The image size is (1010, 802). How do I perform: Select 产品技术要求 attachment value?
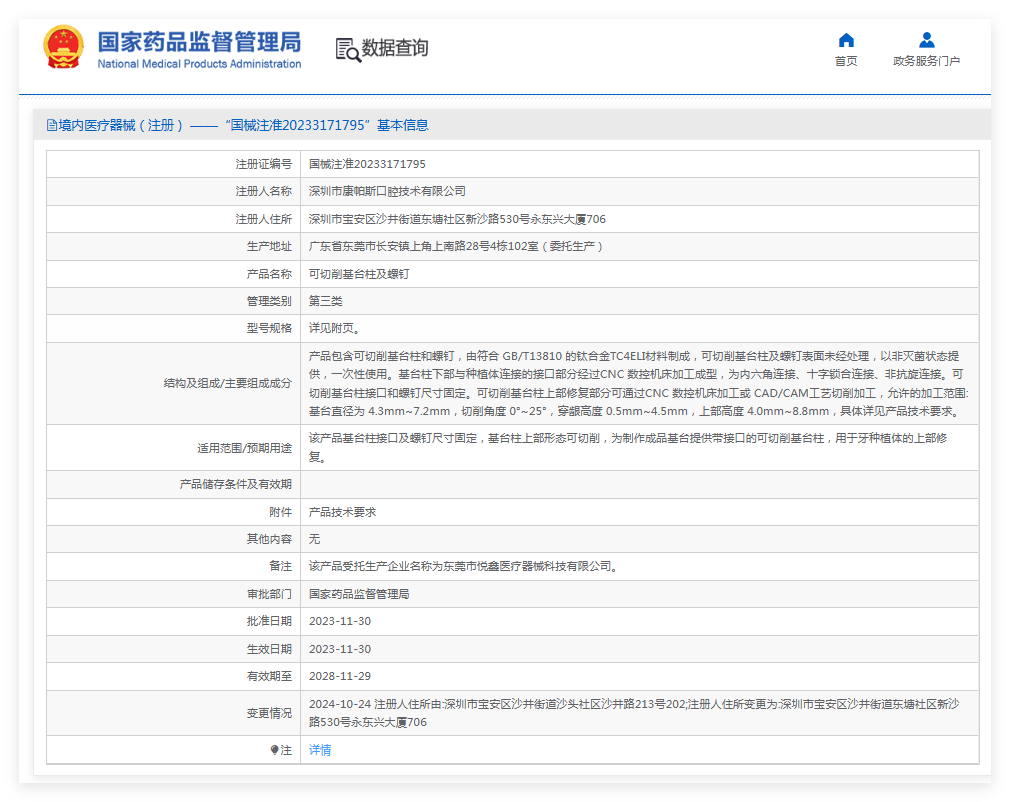342,512
